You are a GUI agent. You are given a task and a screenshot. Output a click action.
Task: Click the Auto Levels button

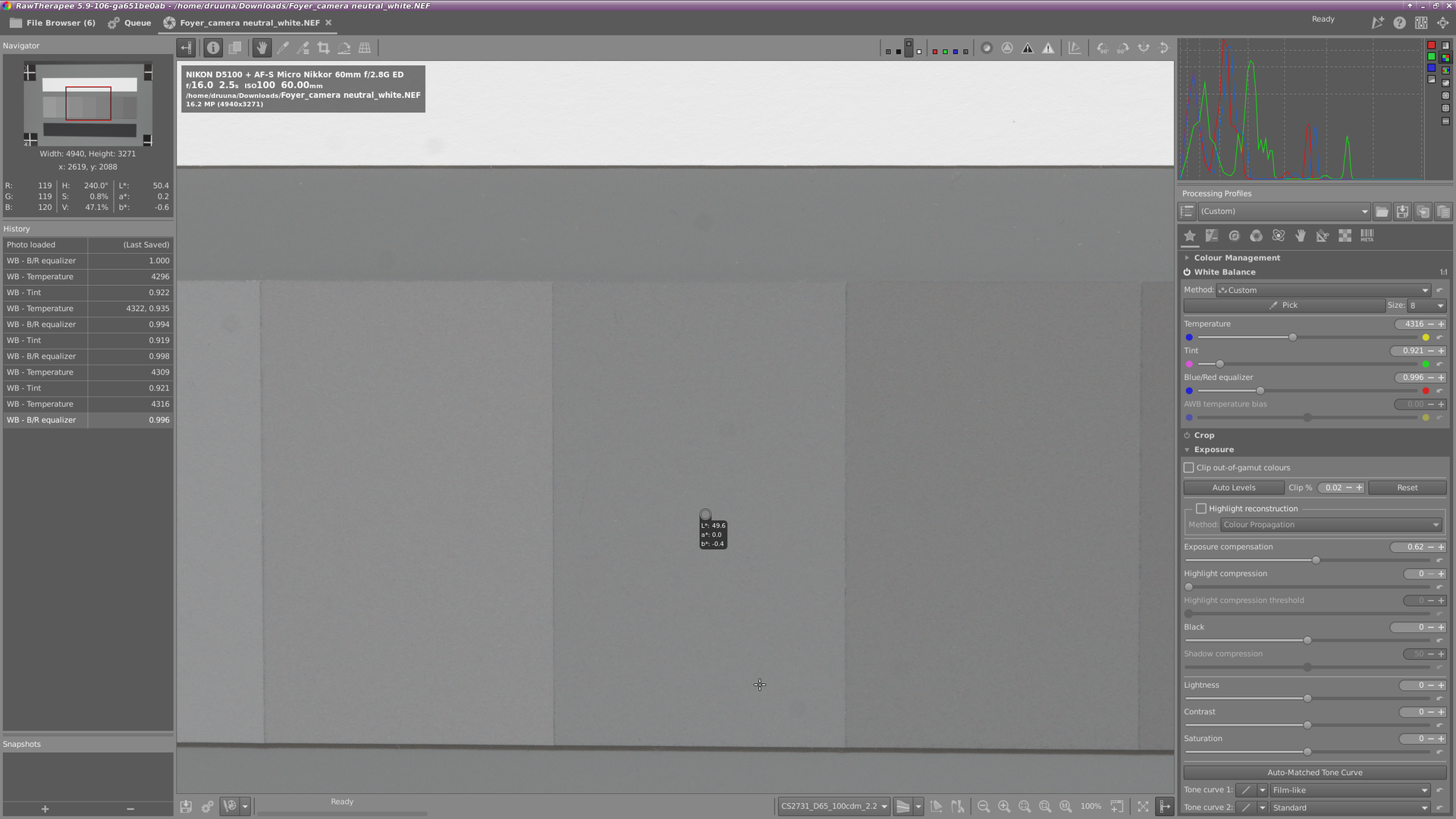tap(1233, 488)
